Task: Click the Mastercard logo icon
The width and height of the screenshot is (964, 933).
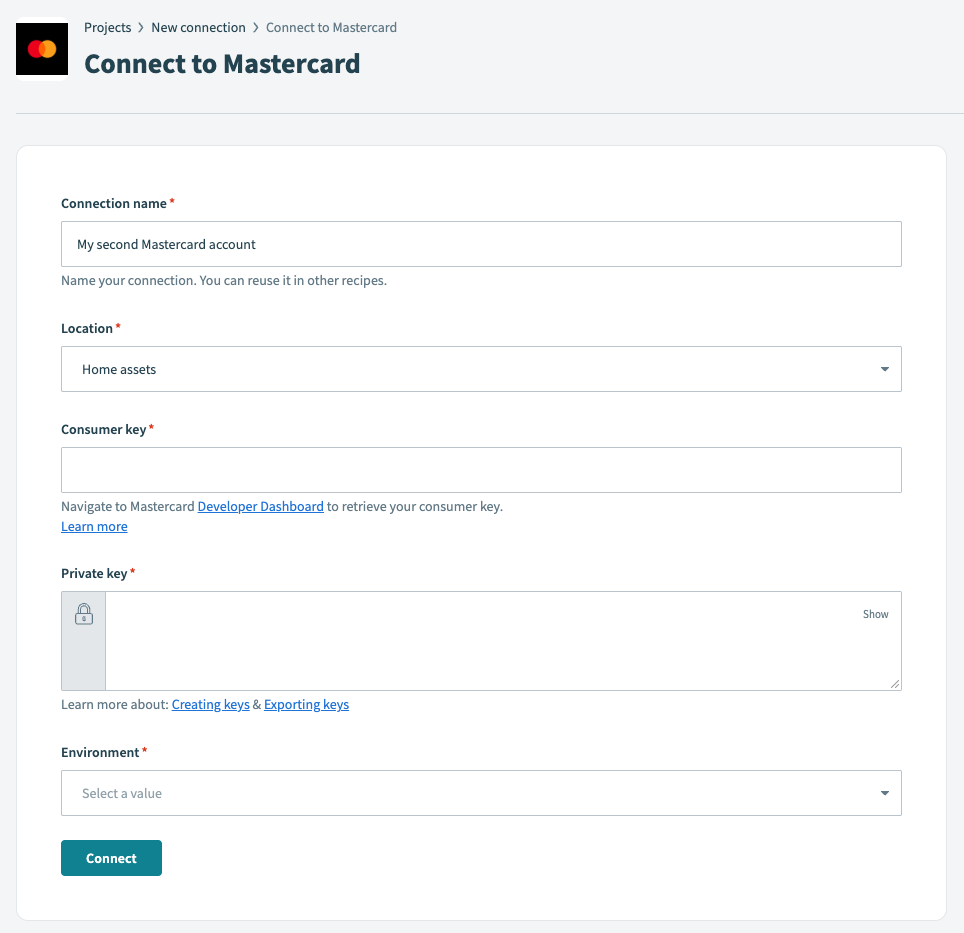Action: [x=41, y=48]
